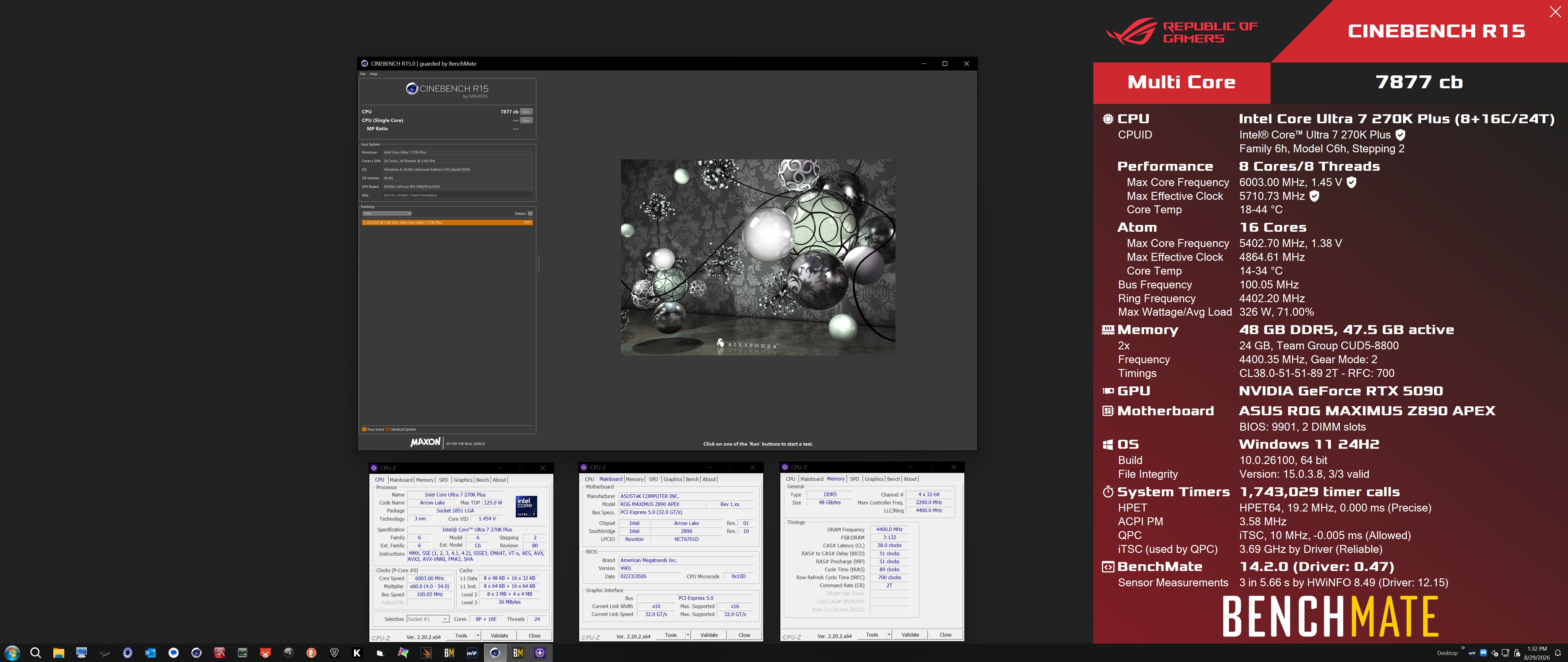Click ASUS ROG MAXIMUS Z890 APEX text

1367,411
